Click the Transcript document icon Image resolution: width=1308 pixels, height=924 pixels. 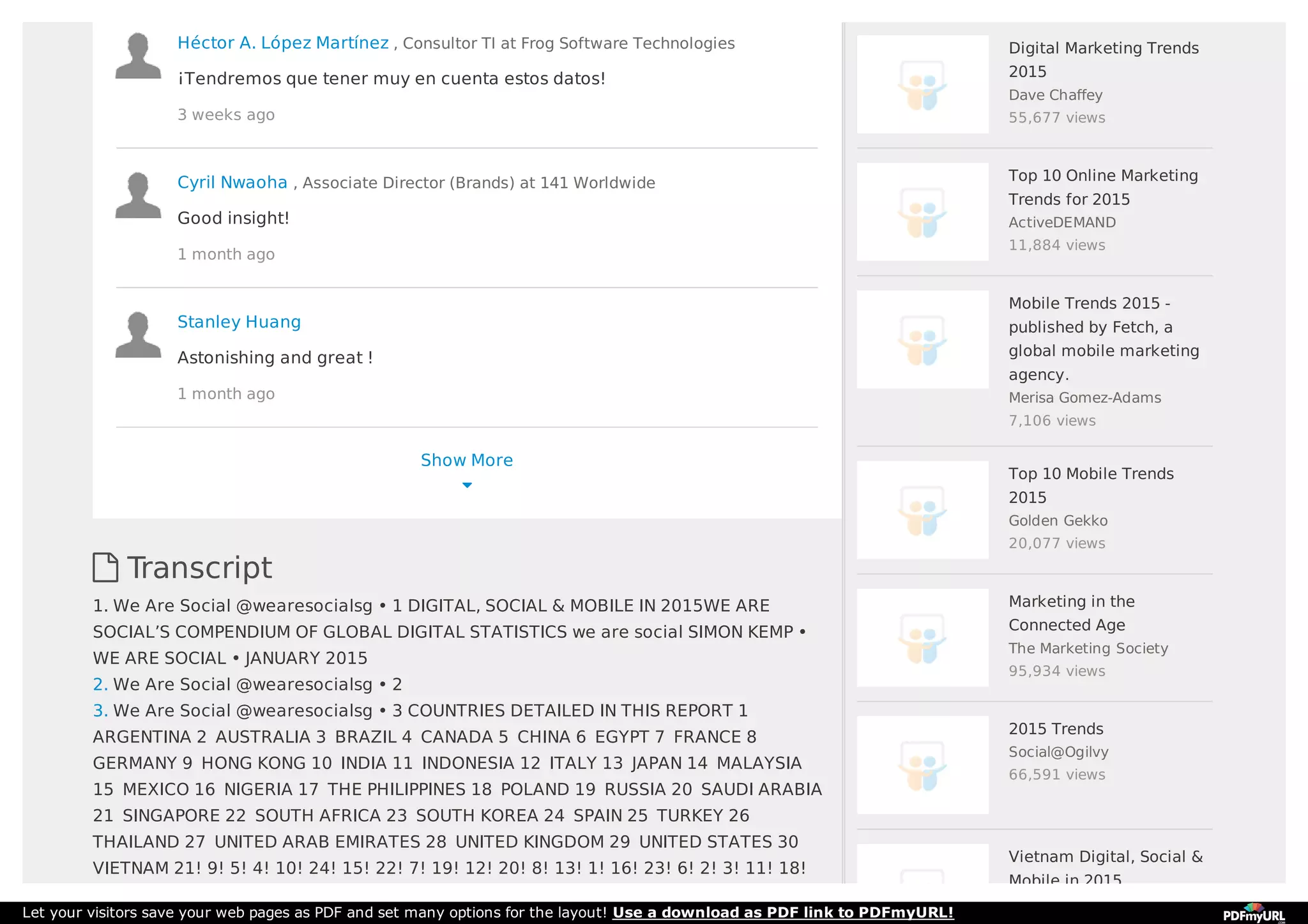(x=105, y=568)
